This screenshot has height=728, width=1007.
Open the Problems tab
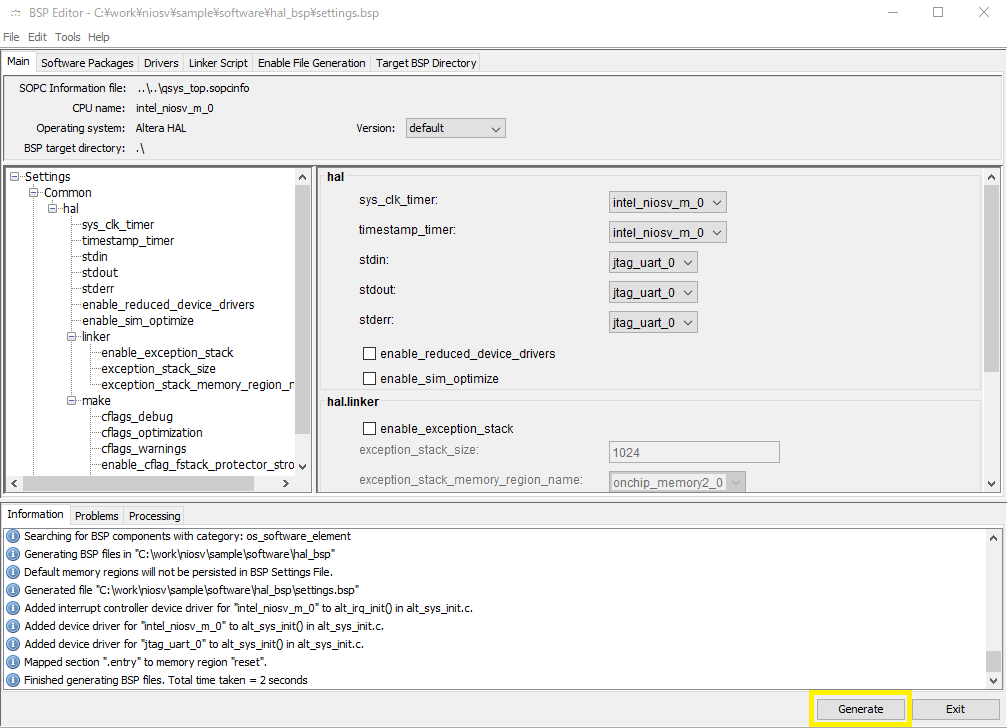96,515
